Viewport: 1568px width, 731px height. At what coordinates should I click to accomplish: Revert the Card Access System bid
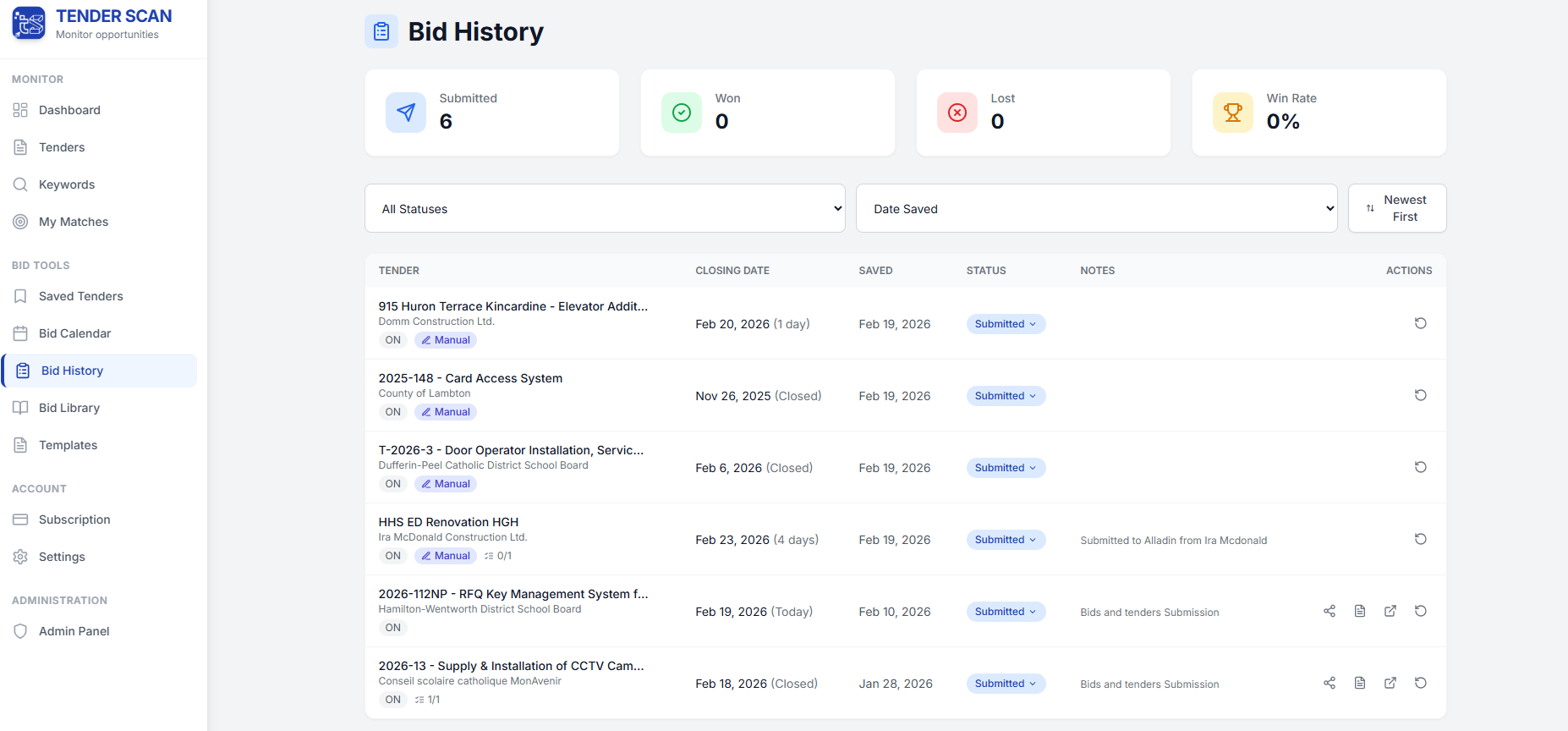coord(1421,395)
